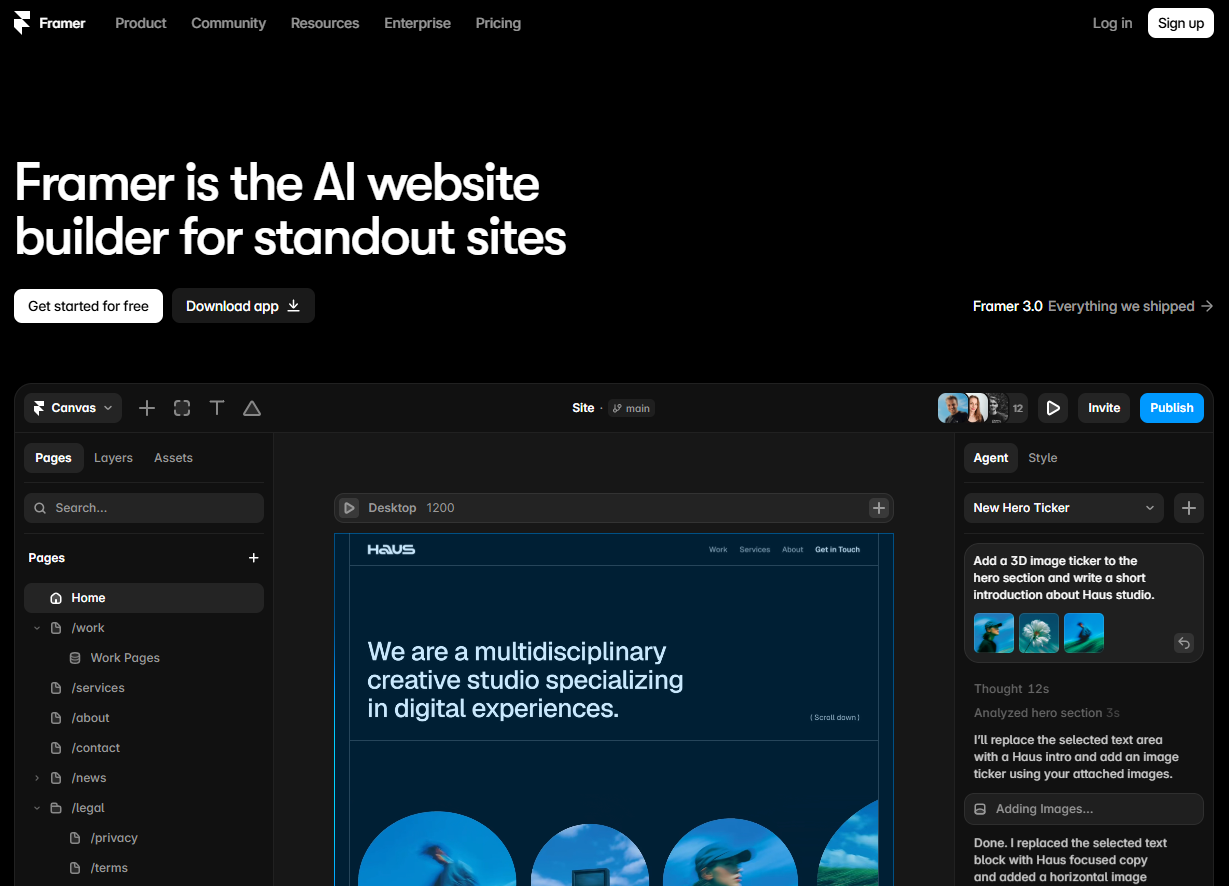Image resolution: width=1229 pixels, height=886 pixels.
Task: Click About link in Haus nav
Action: pos(792,549)
